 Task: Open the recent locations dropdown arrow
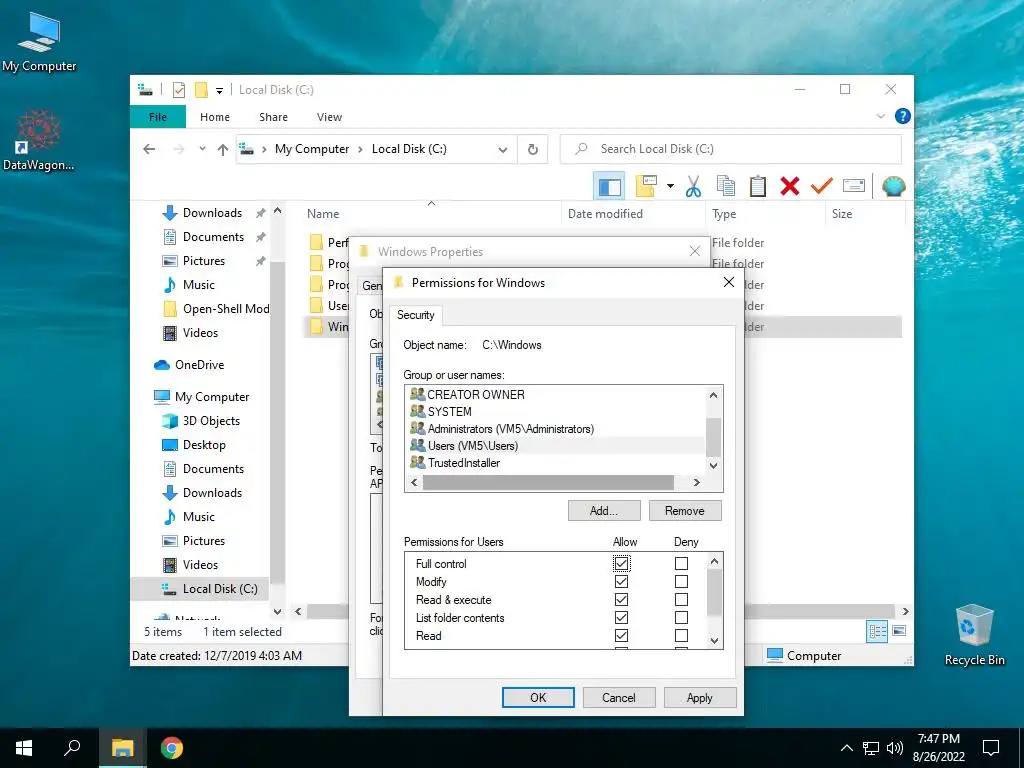click(x=202, y=149)
